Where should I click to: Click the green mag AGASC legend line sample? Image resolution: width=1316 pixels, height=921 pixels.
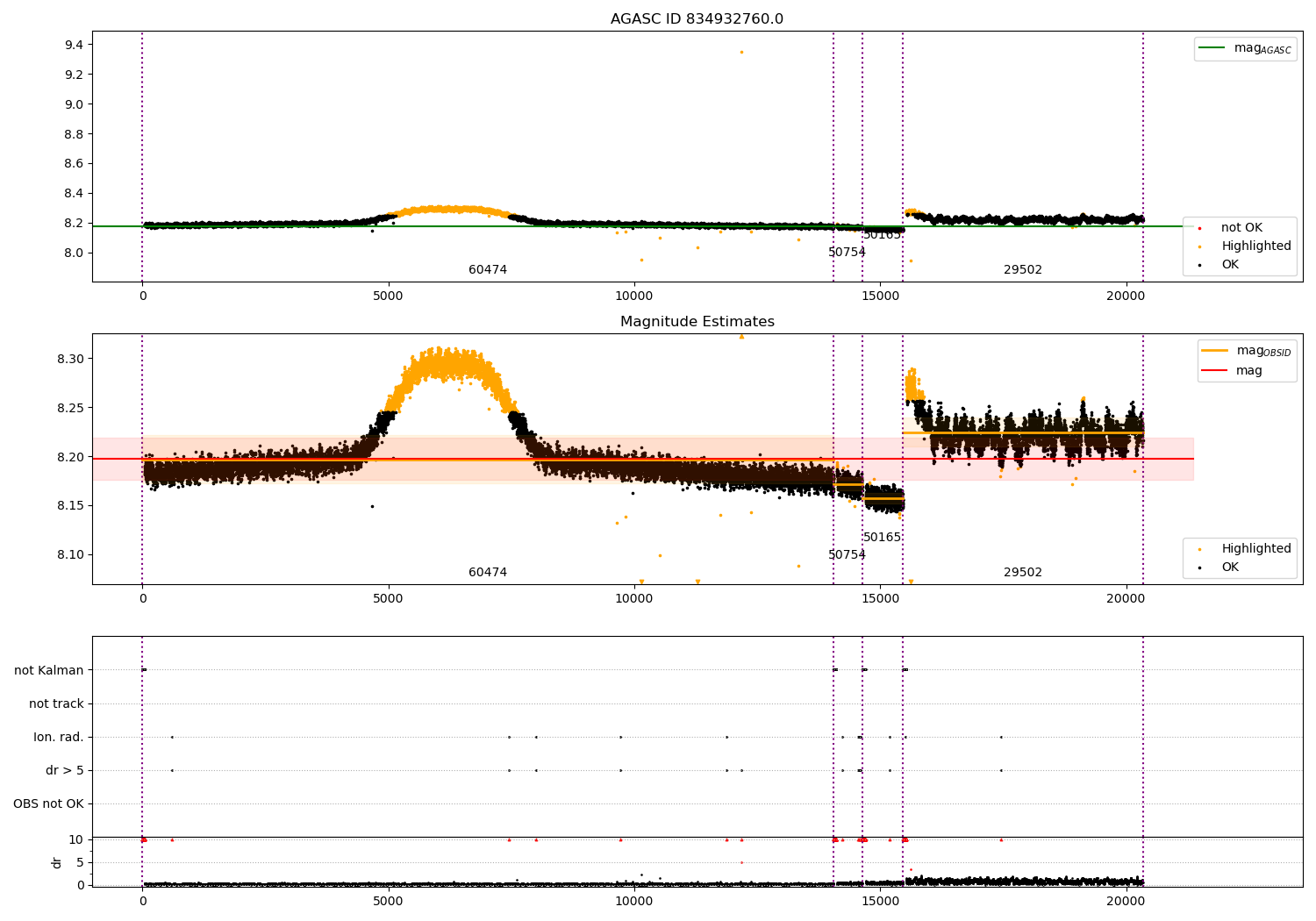pyautogui.click(x=1212, y=48)
